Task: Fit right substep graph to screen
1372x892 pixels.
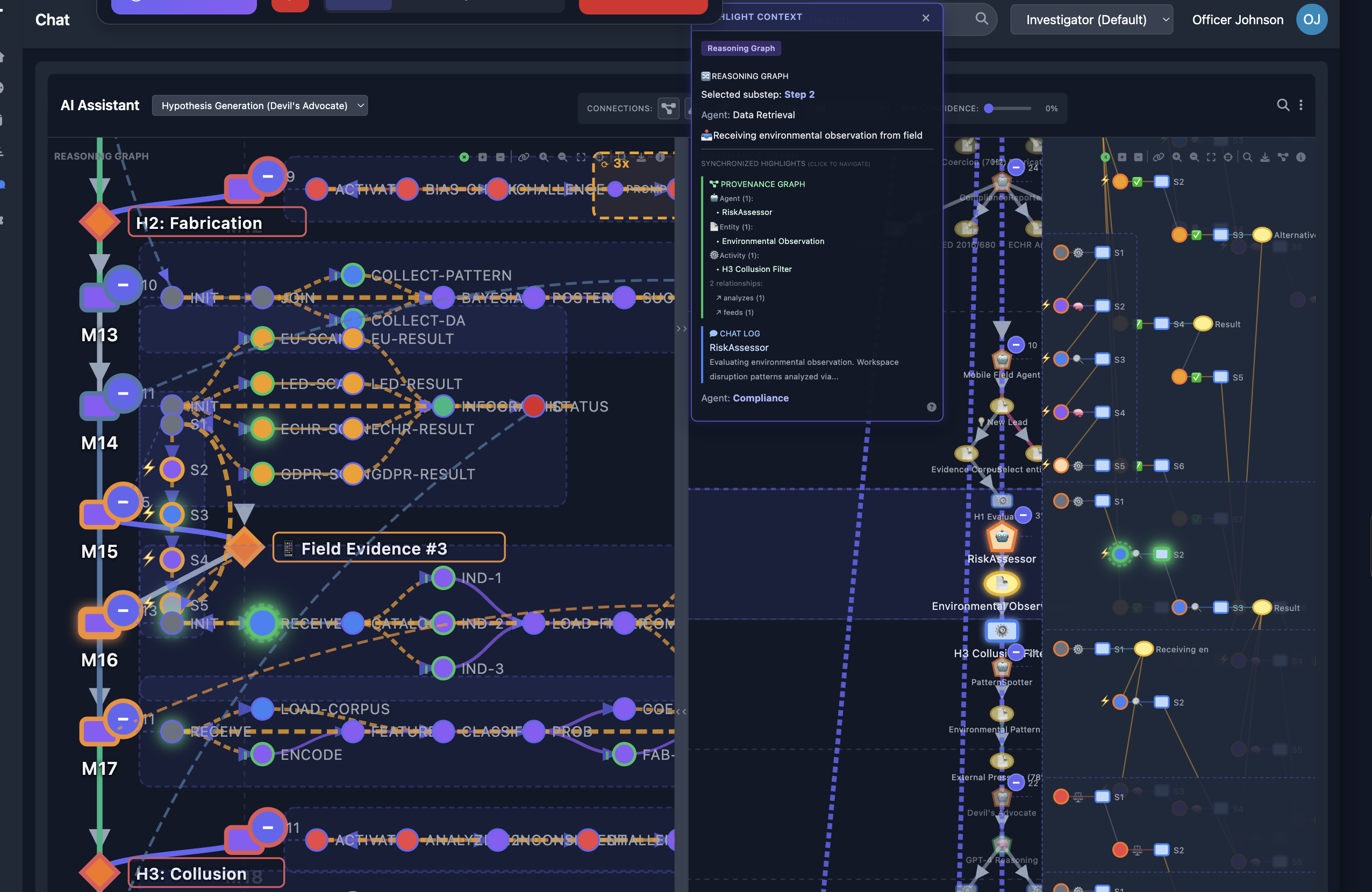Action: 1211,157
